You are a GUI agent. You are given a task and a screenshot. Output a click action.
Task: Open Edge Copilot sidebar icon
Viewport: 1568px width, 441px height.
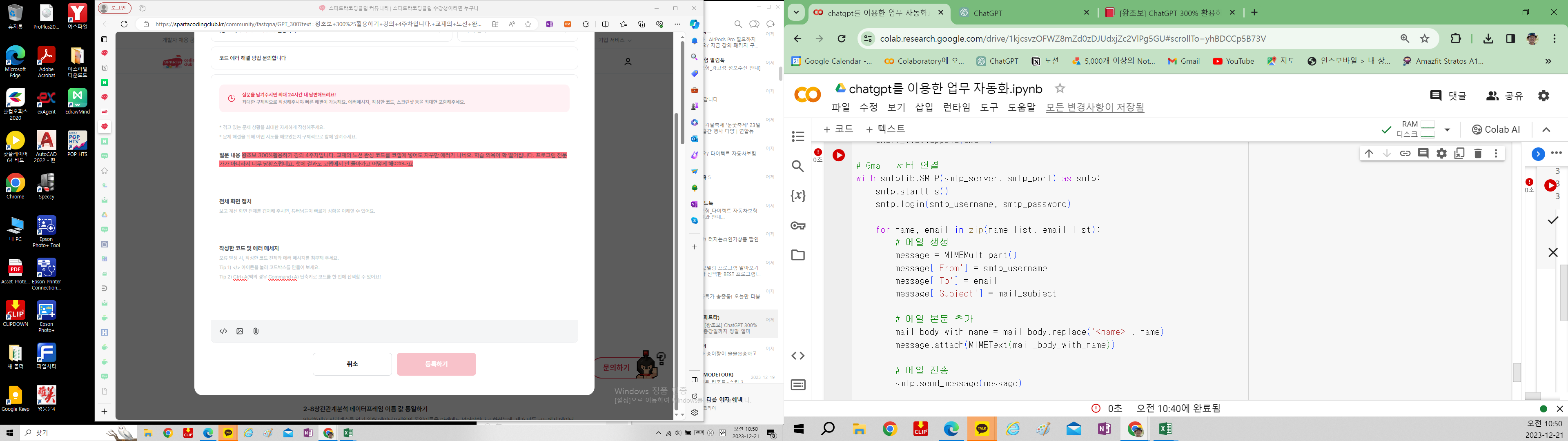click(694, 24)
